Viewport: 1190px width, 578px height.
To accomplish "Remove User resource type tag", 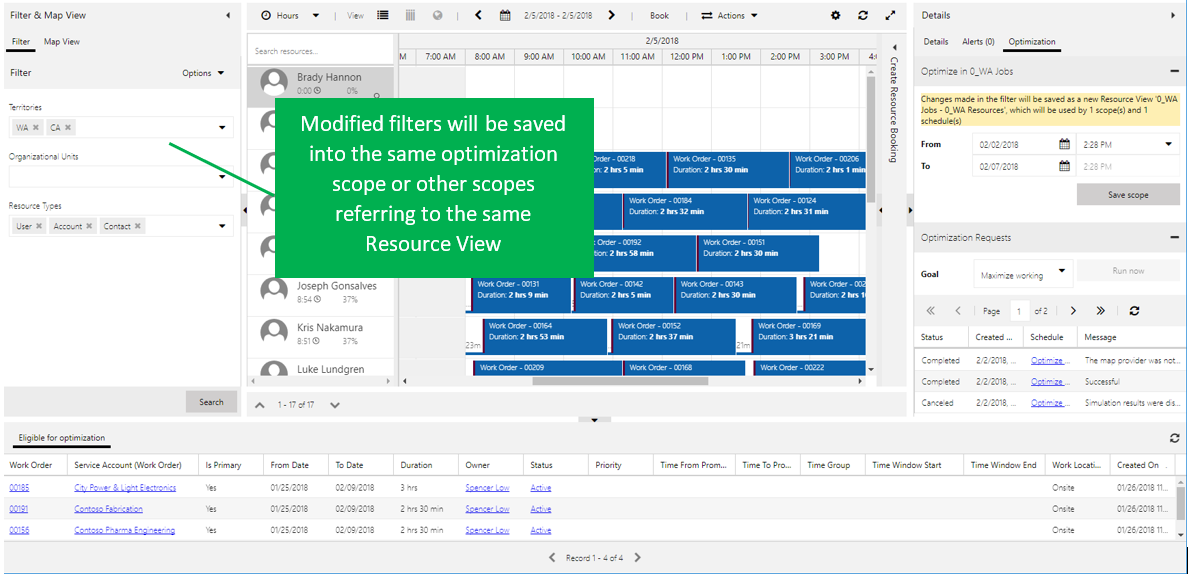I will (39, 226).
